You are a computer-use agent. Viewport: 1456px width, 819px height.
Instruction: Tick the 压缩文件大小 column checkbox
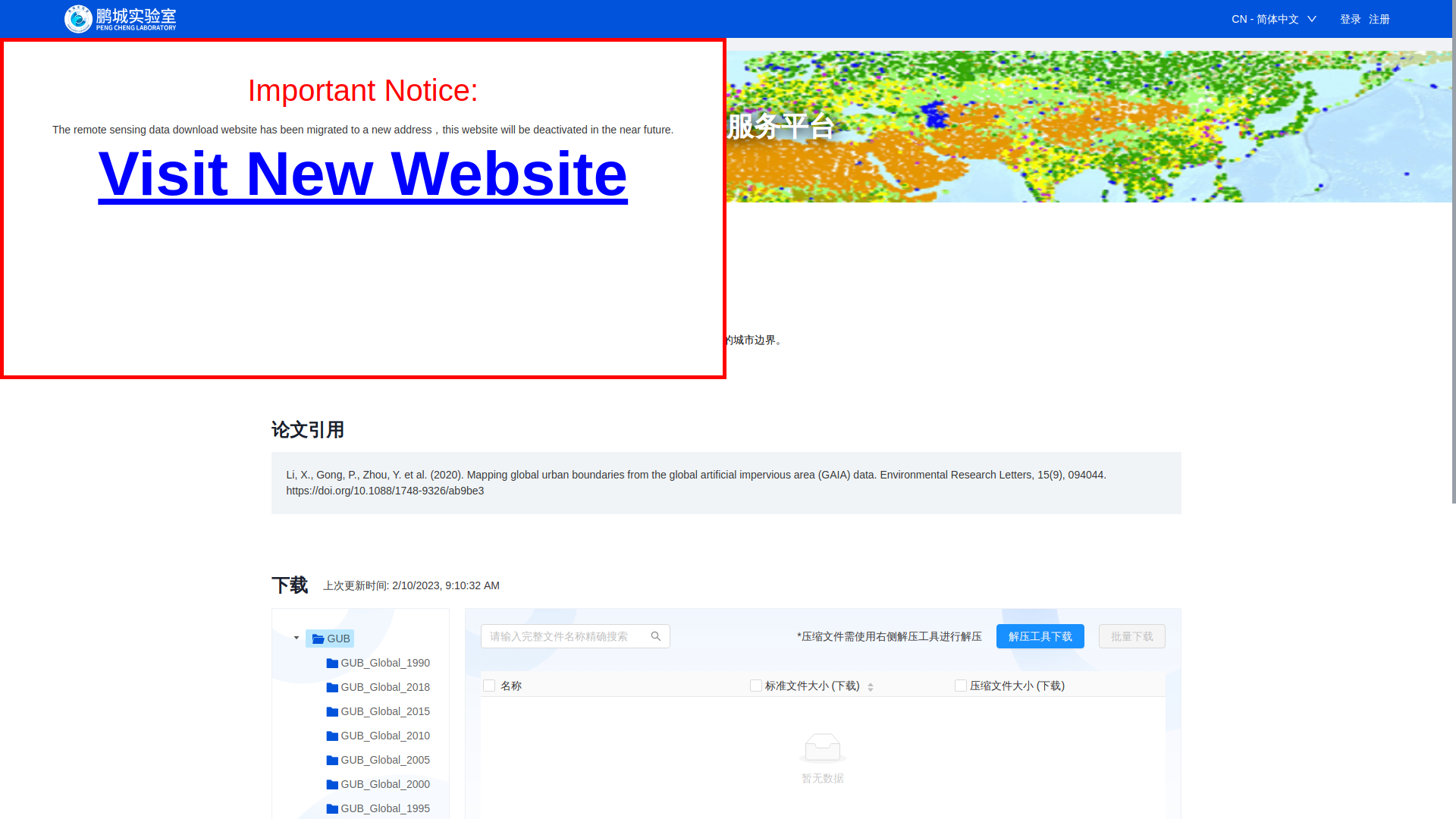tap(960, 686)
